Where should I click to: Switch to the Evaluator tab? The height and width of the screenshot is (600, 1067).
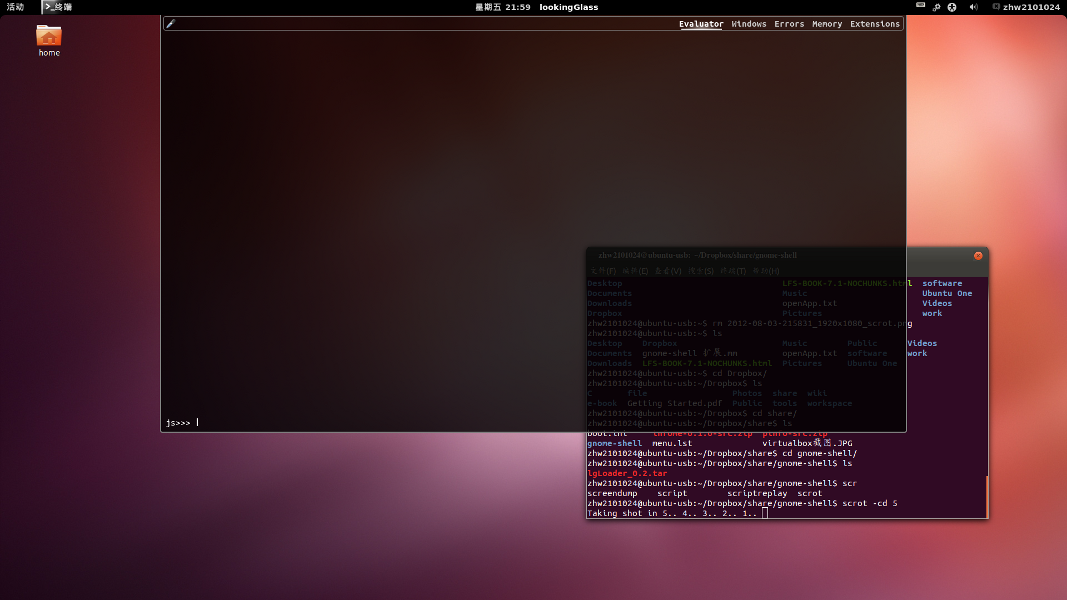701,24
